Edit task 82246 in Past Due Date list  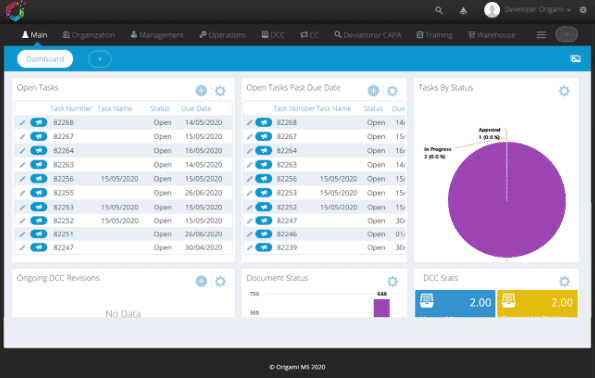coord(249,234)
